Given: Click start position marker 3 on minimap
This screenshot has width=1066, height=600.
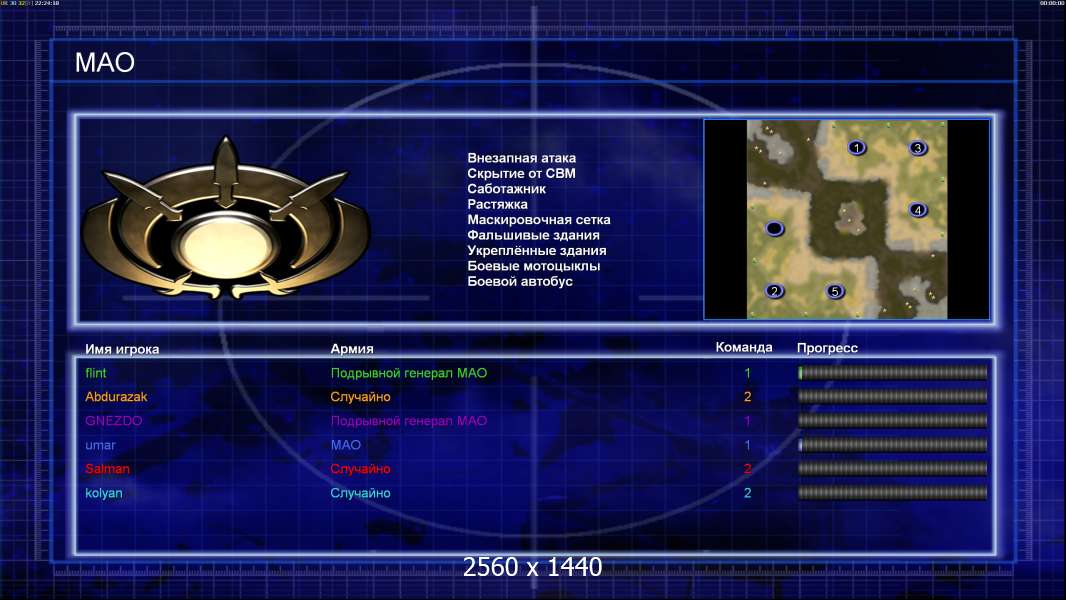Looking at the screenshot, I should click(x=918, y=148).
